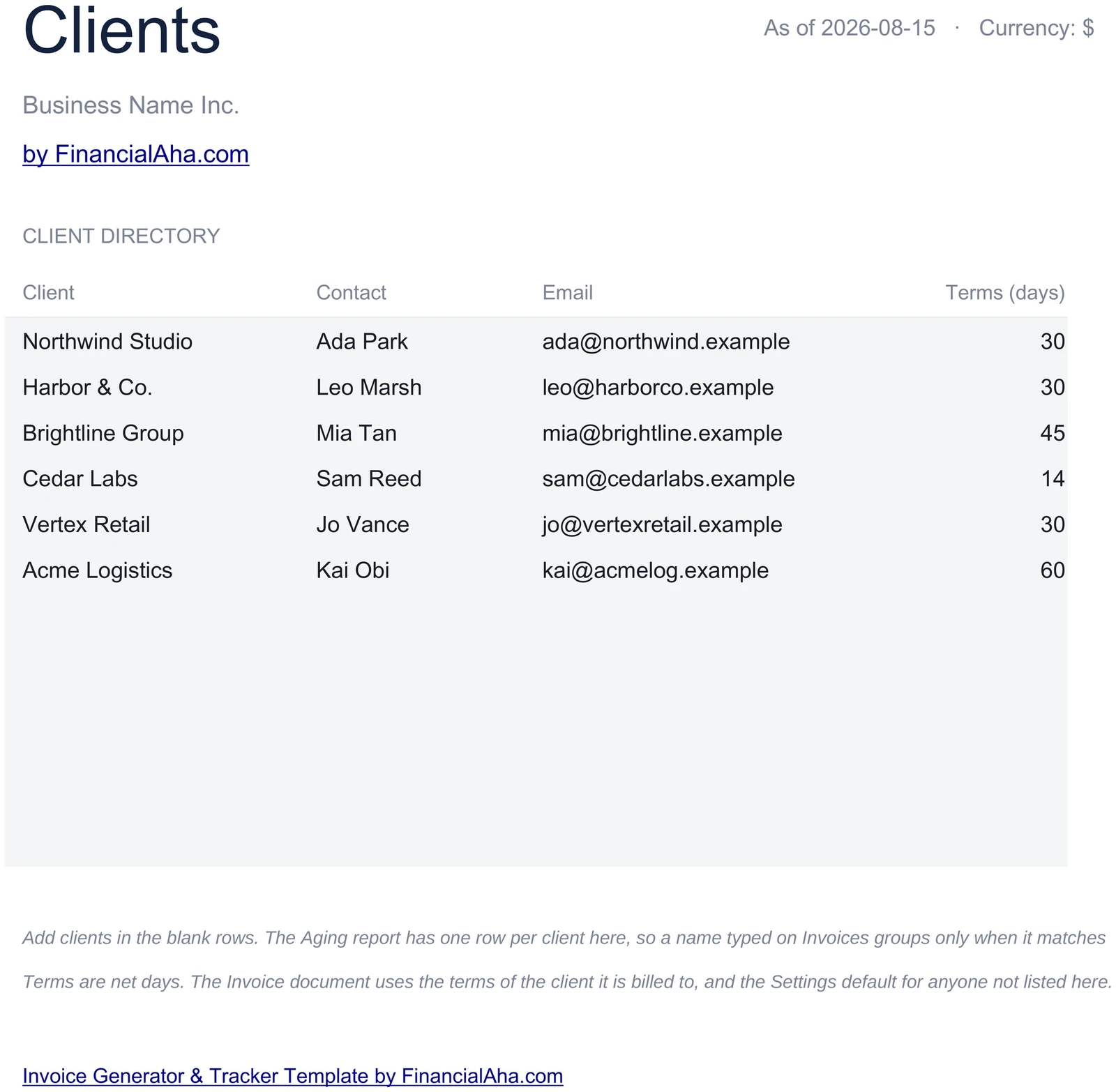The image size is (1116, 1092).
Task: Click the note starting 'Add clients in the blank rows'
Action: pyautogui.click(x=564, y=938)
